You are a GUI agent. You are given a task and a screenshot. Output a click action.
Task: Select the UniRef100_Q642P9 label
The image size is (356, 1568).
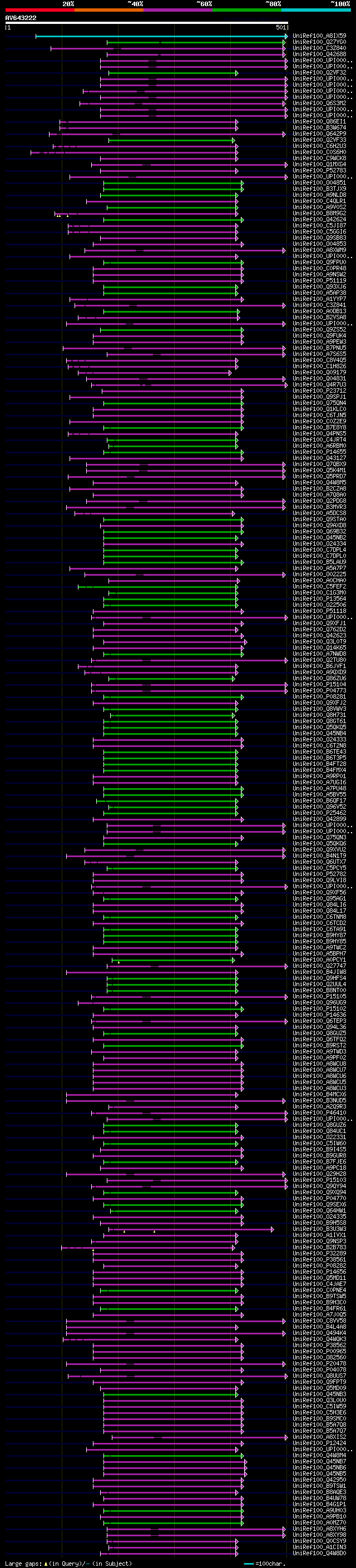(319, 134)
